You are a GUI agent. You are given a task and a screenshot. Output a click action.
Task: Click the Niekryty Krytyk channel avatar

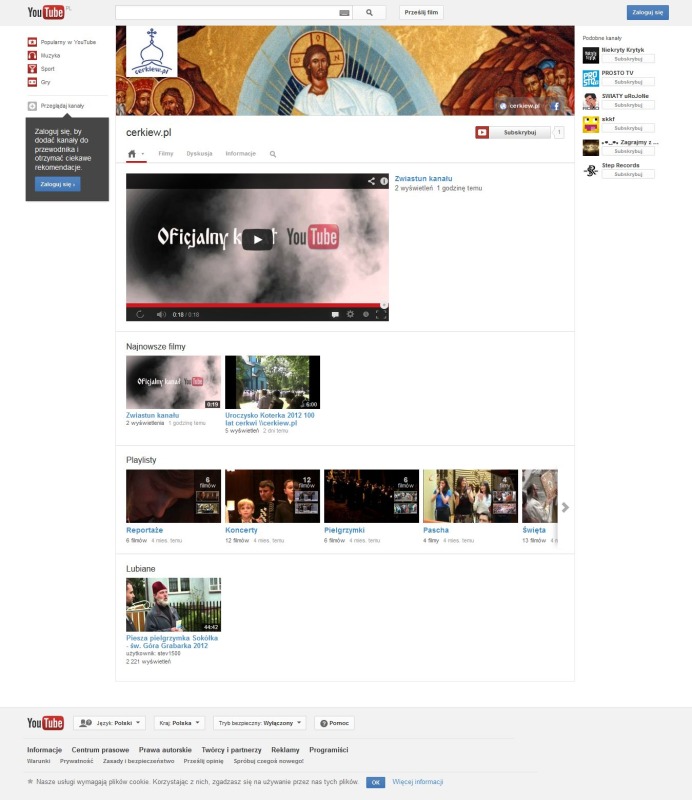[x=590, y=55]
